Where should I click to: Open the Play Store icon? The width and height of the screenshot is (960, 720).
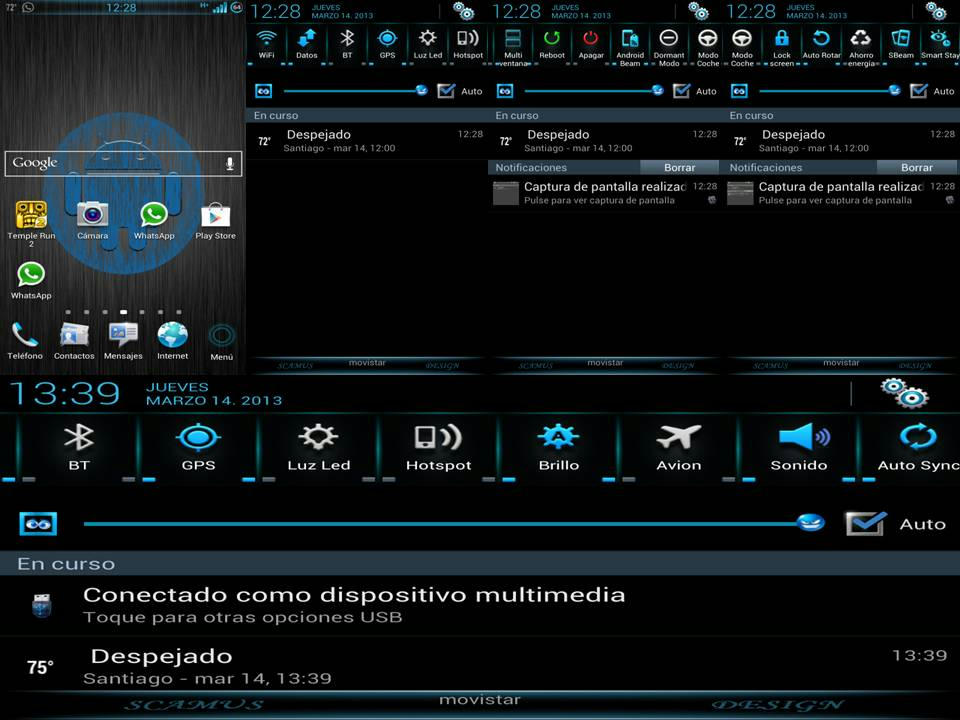tap(215, 216)
